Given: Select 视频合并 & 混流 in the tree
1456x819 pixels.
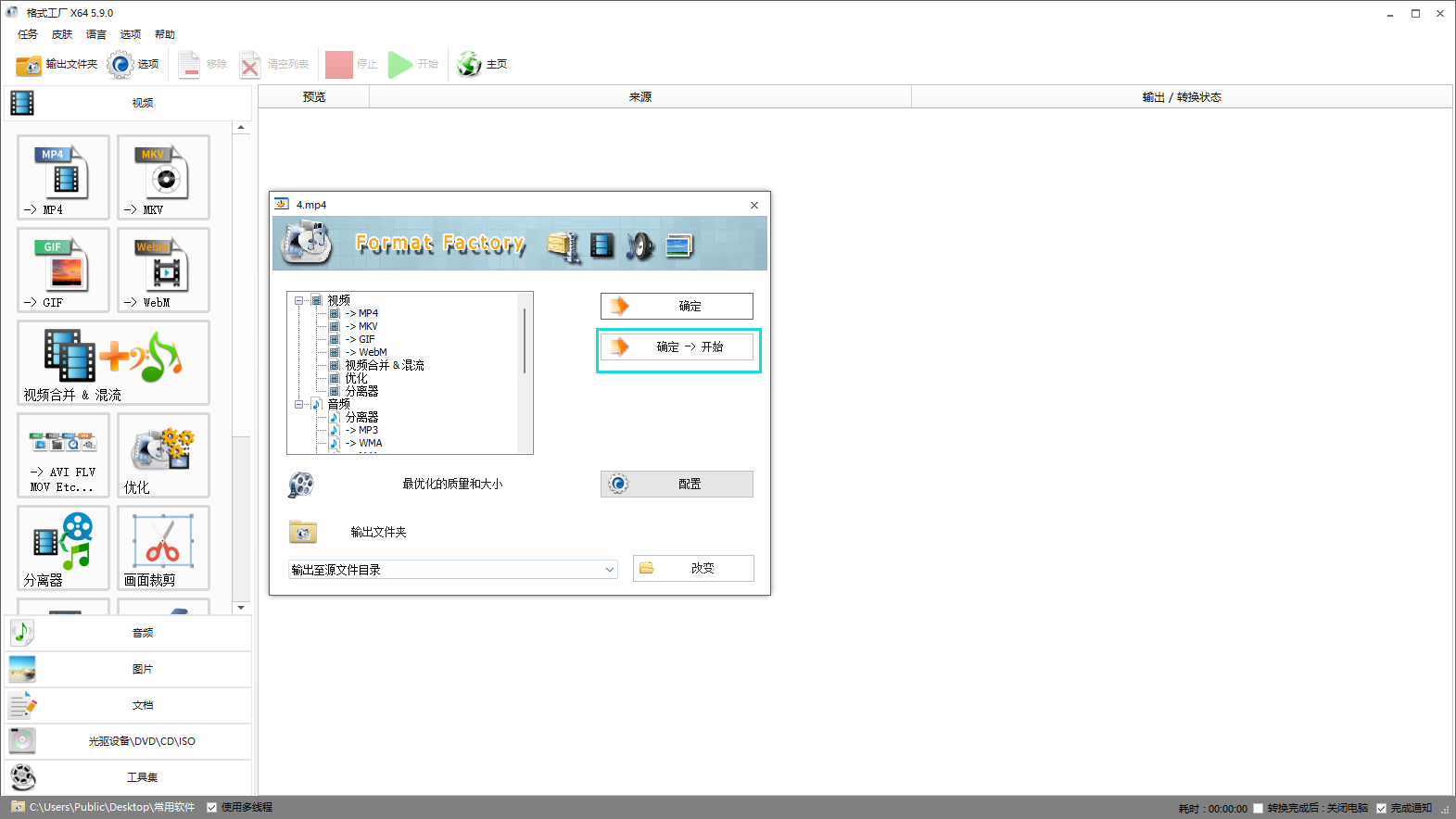Looking at the screenshot, I should pyautogui.click(x=385, y=365).
